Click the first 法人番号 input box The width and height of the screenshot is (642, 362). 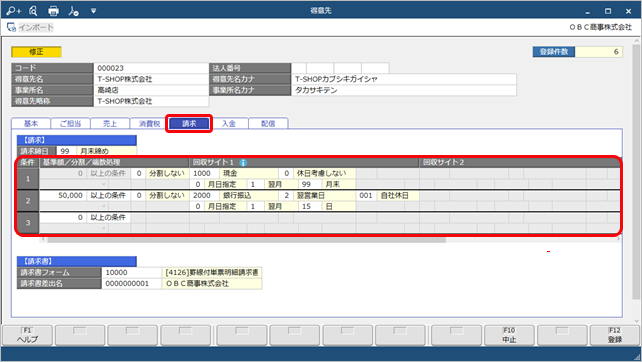pos(299,68)
